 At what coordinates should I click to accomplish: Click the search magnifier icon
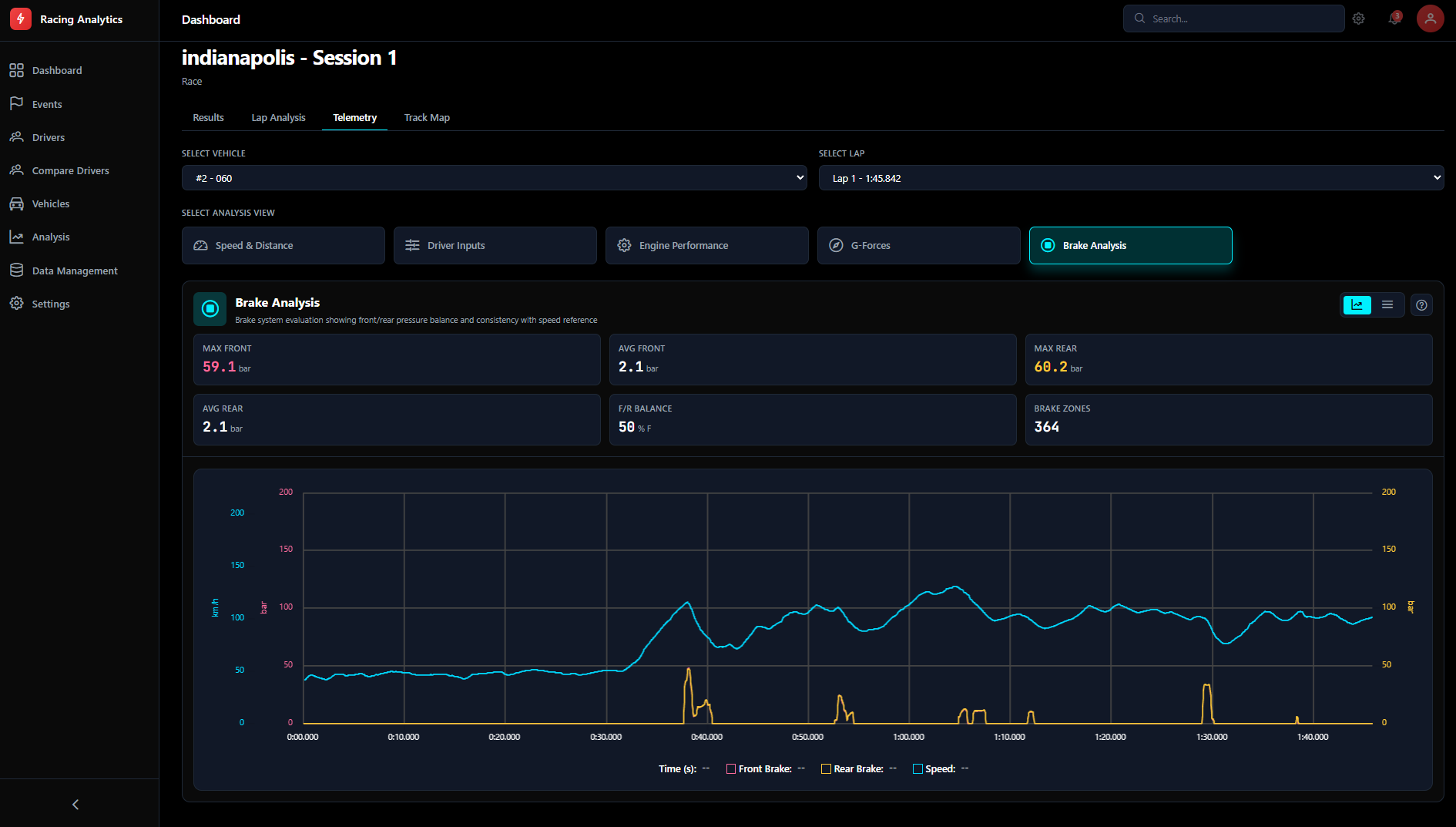point(1139,18)
